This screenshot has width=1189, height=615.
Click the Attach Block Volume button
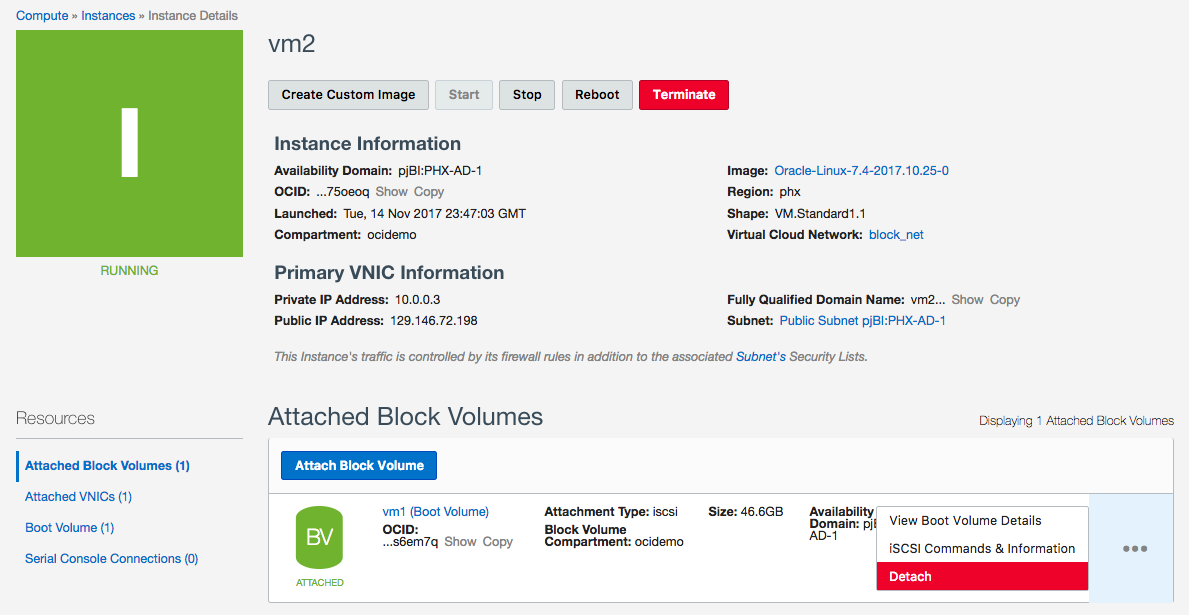[359, 465]
